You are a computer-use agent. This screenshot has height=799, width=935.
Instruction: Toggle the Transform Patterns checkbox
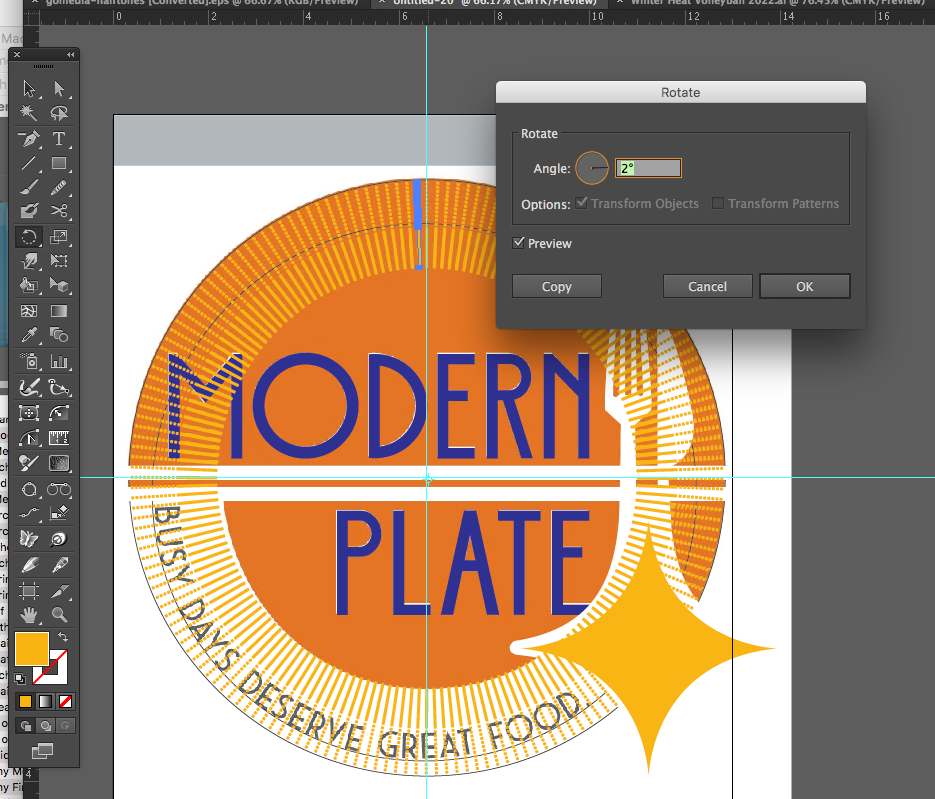coord(717,204)
